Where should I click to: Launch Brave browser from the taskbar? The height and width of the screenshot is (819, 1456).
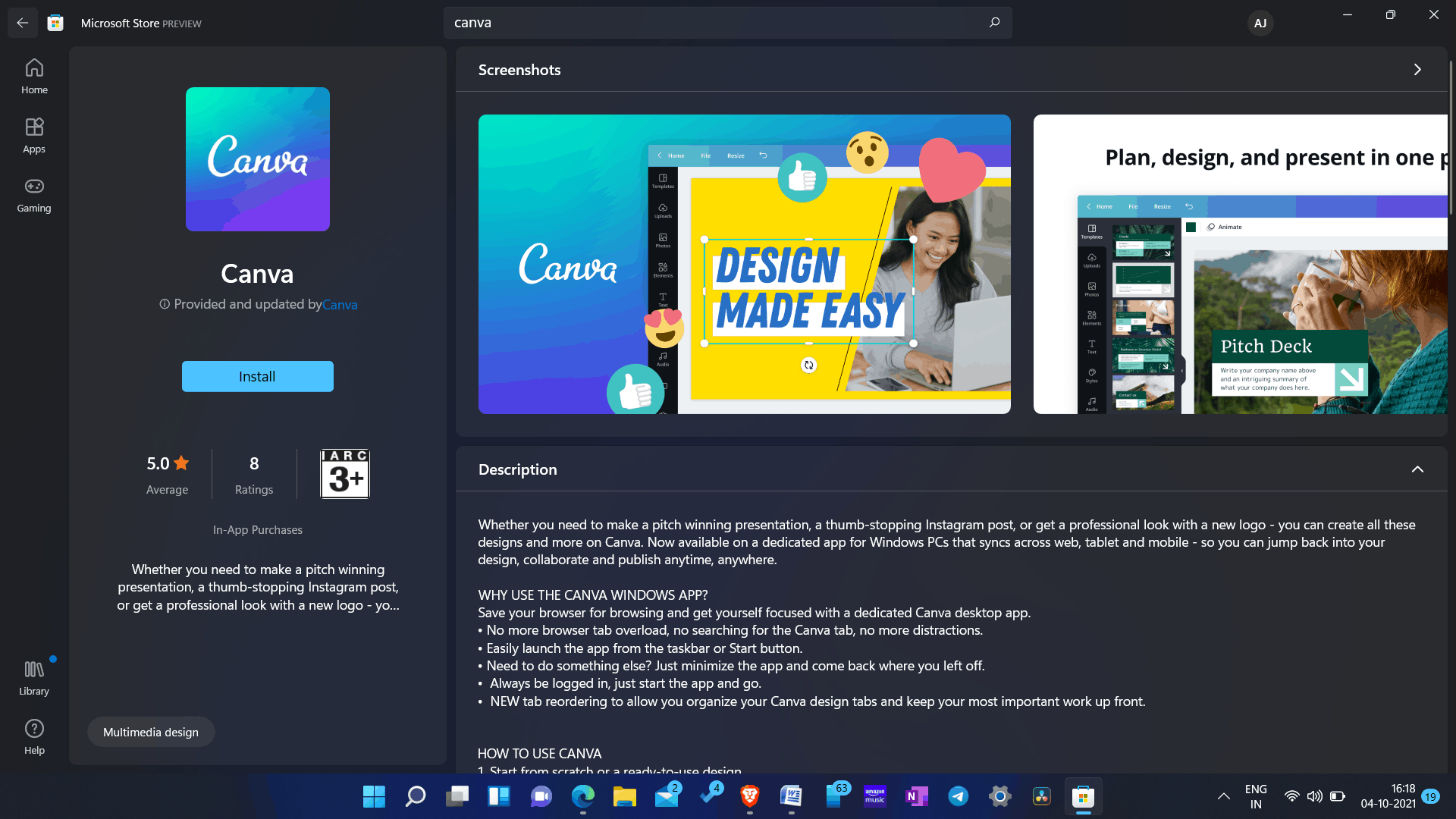[x=749, y=796]
